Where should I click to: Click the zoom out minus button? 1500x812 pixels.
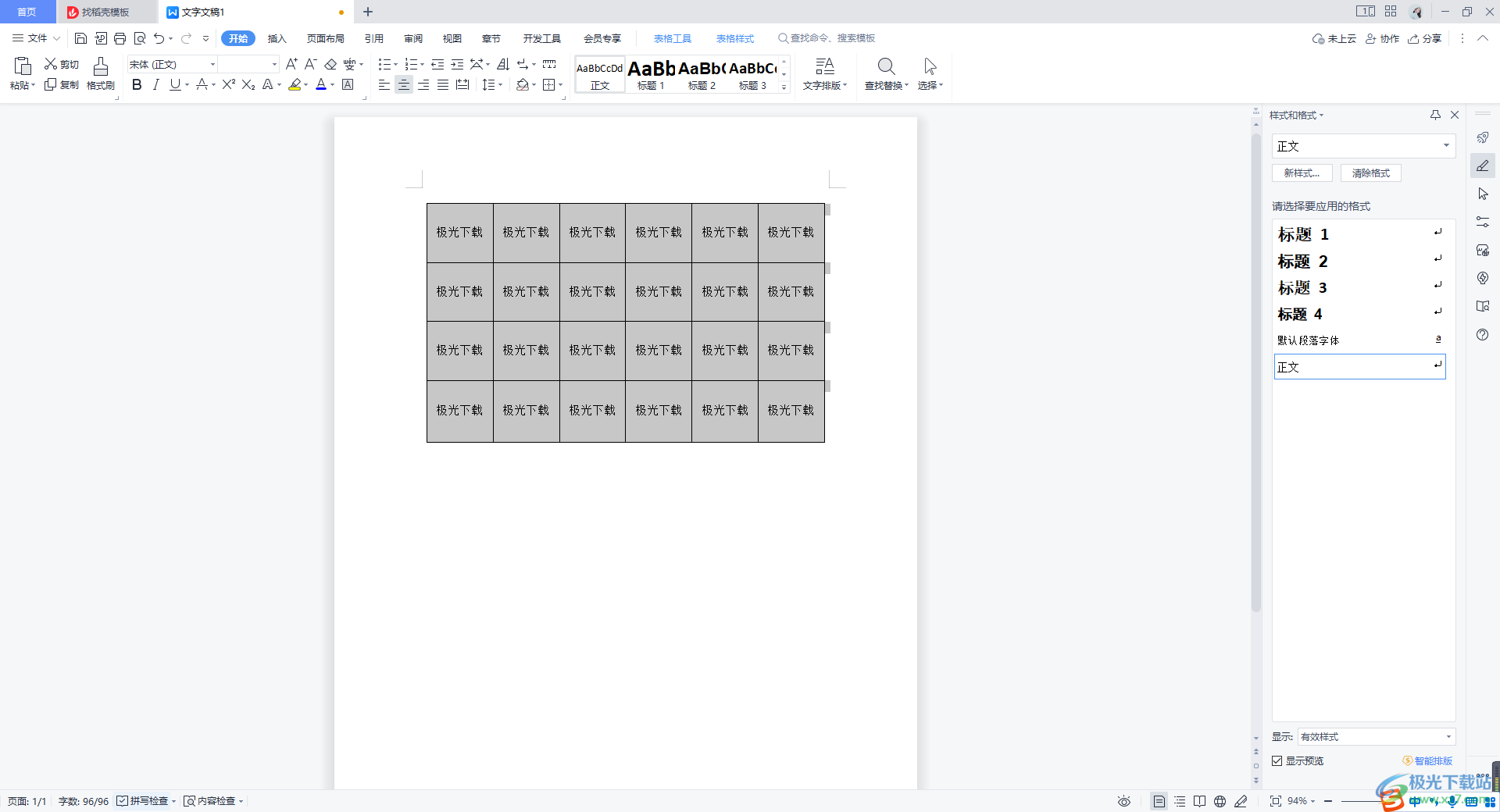pos(1328,801)
